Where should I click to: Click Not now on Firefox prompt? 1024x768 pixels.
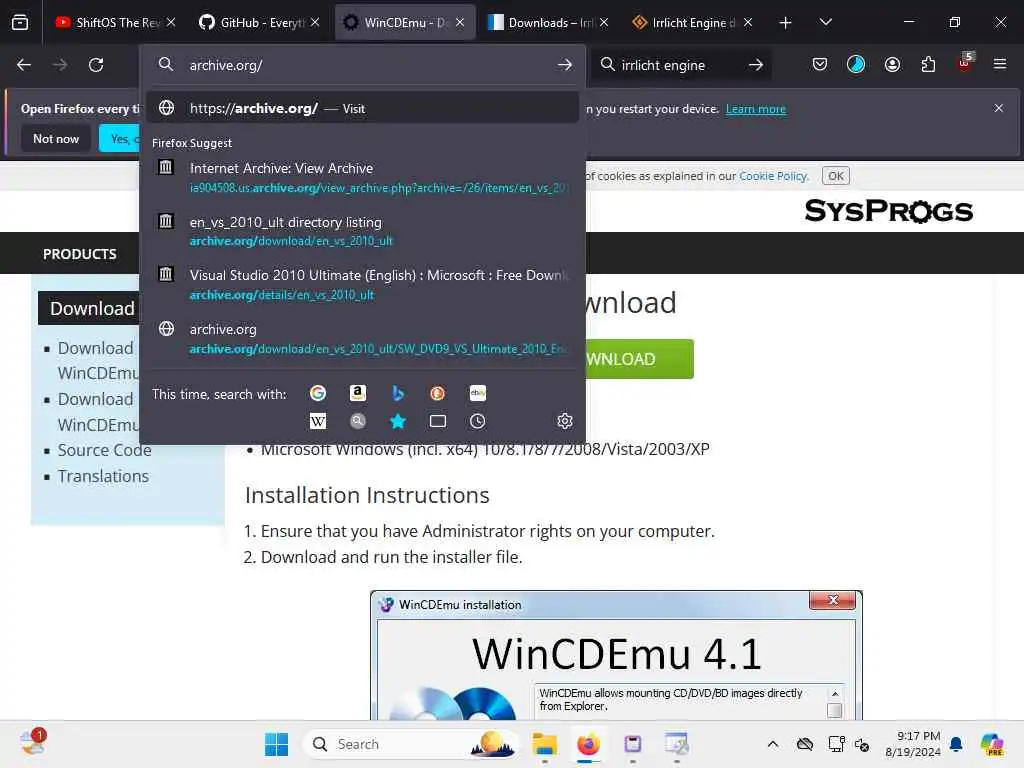point(56,138)
